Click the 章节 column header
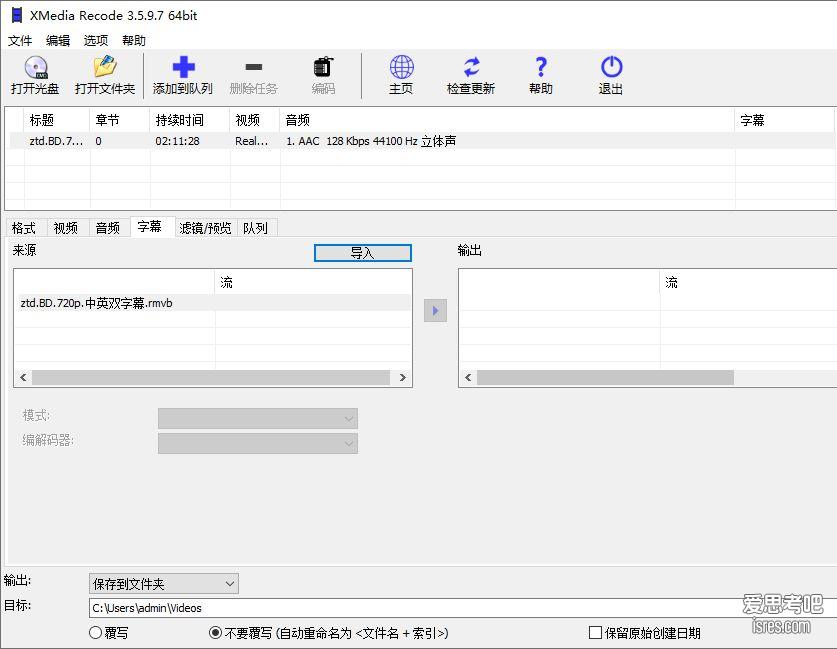 (120, 120)
